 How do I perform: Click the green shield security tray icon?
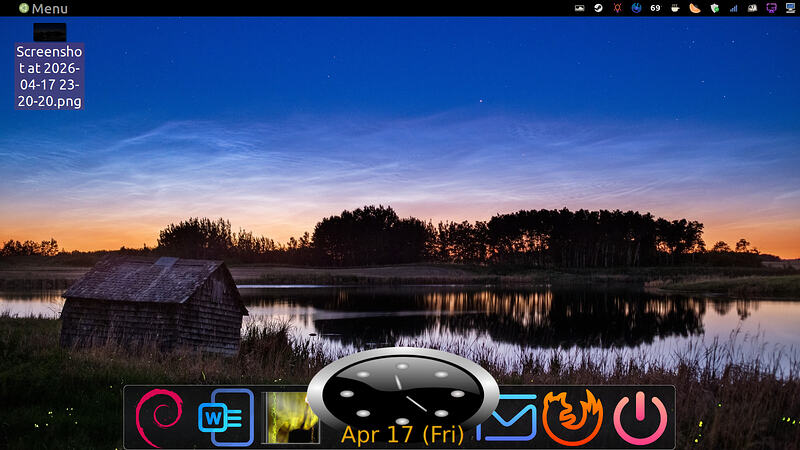pyautogui.click(x=714, y=8)
